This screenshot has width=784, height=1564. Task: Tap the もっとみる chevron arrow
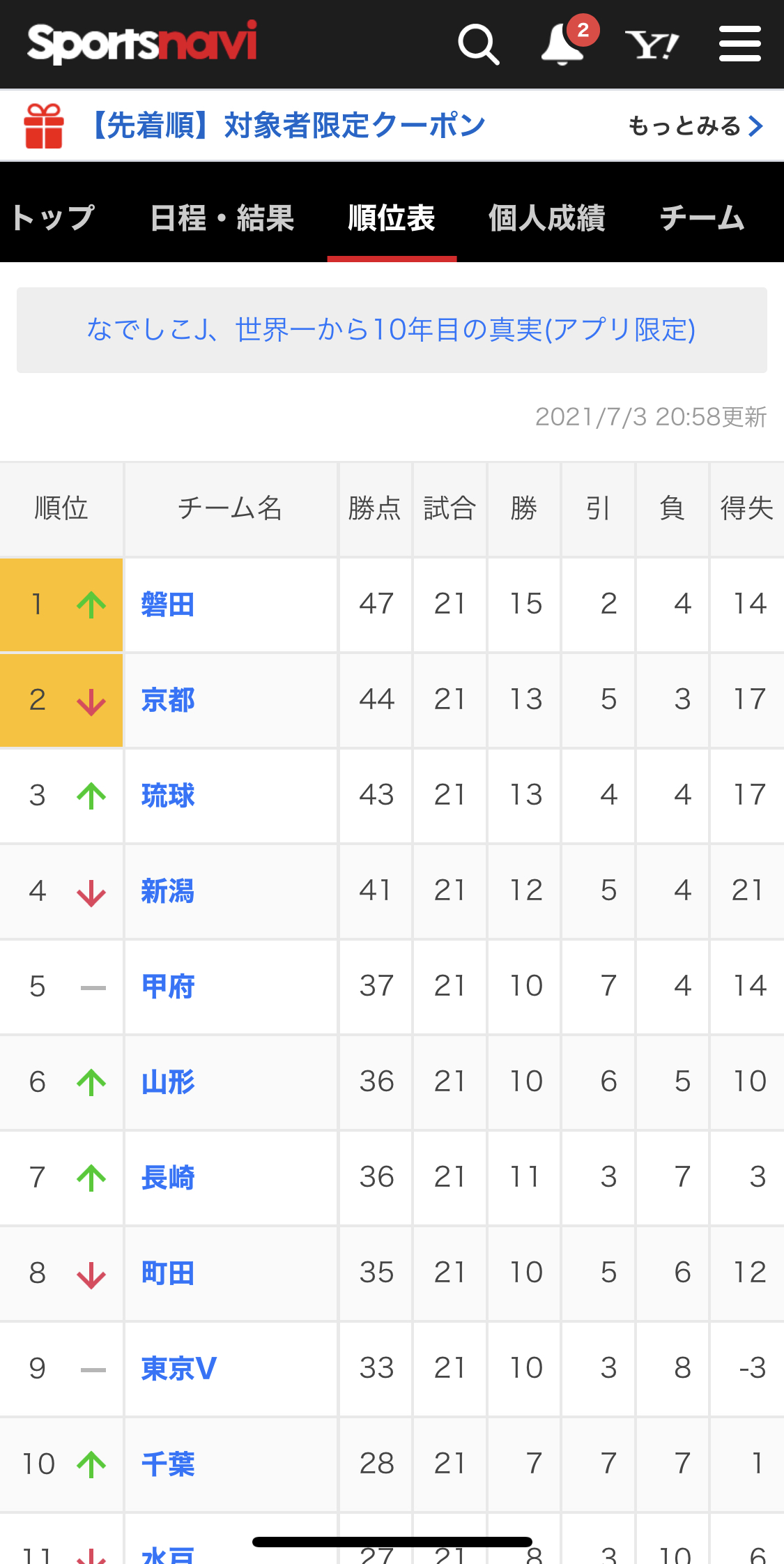tap(755, 126)
